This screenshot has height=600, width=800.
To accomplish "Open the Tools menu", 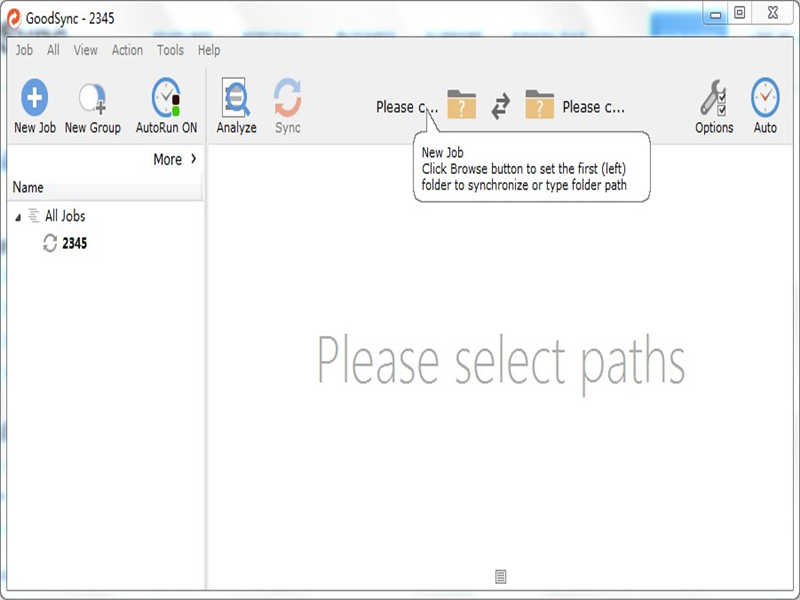I will click(x=170, y=50).
